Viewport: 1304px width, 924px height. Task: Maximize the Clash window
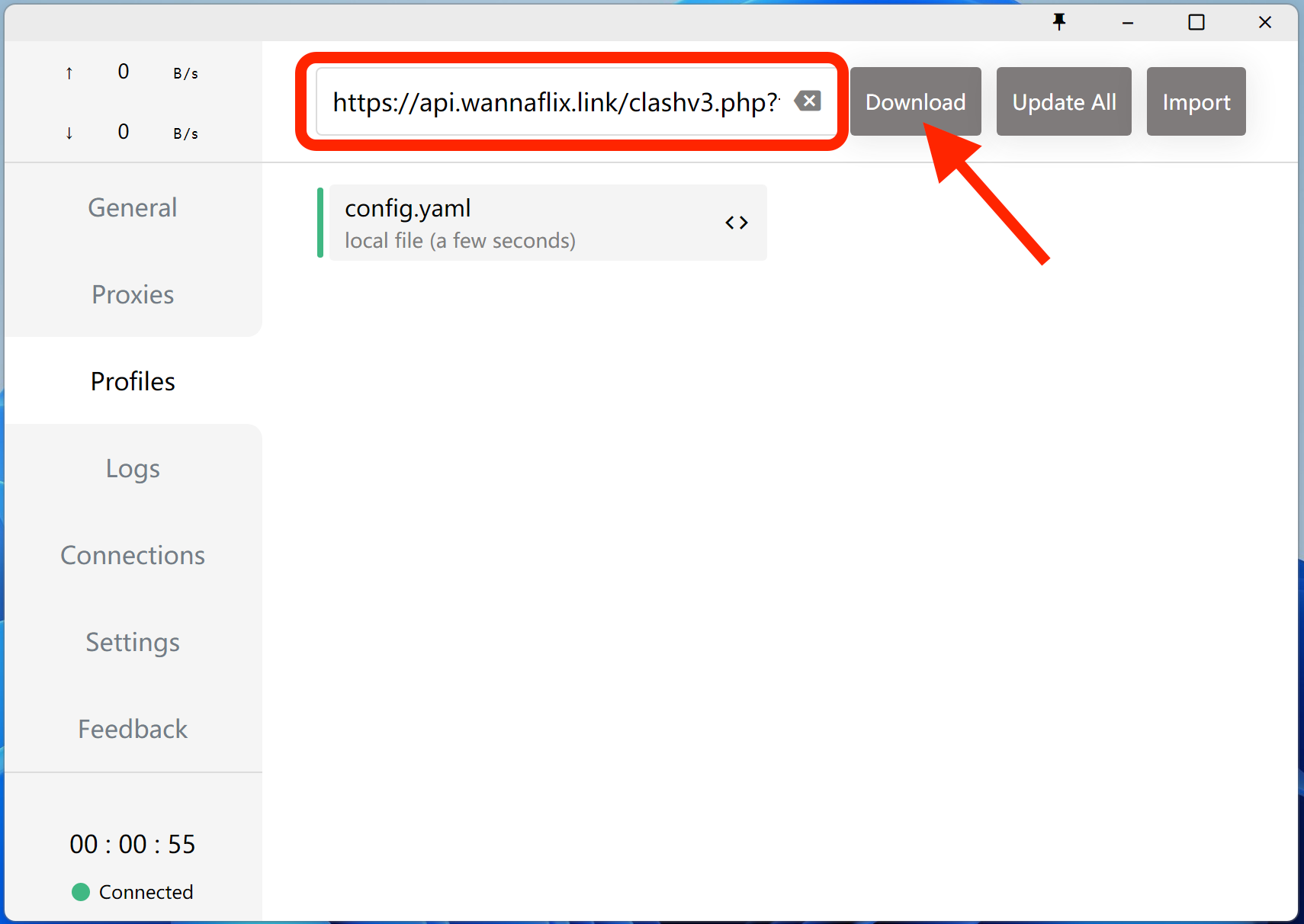coord(1196,22)
